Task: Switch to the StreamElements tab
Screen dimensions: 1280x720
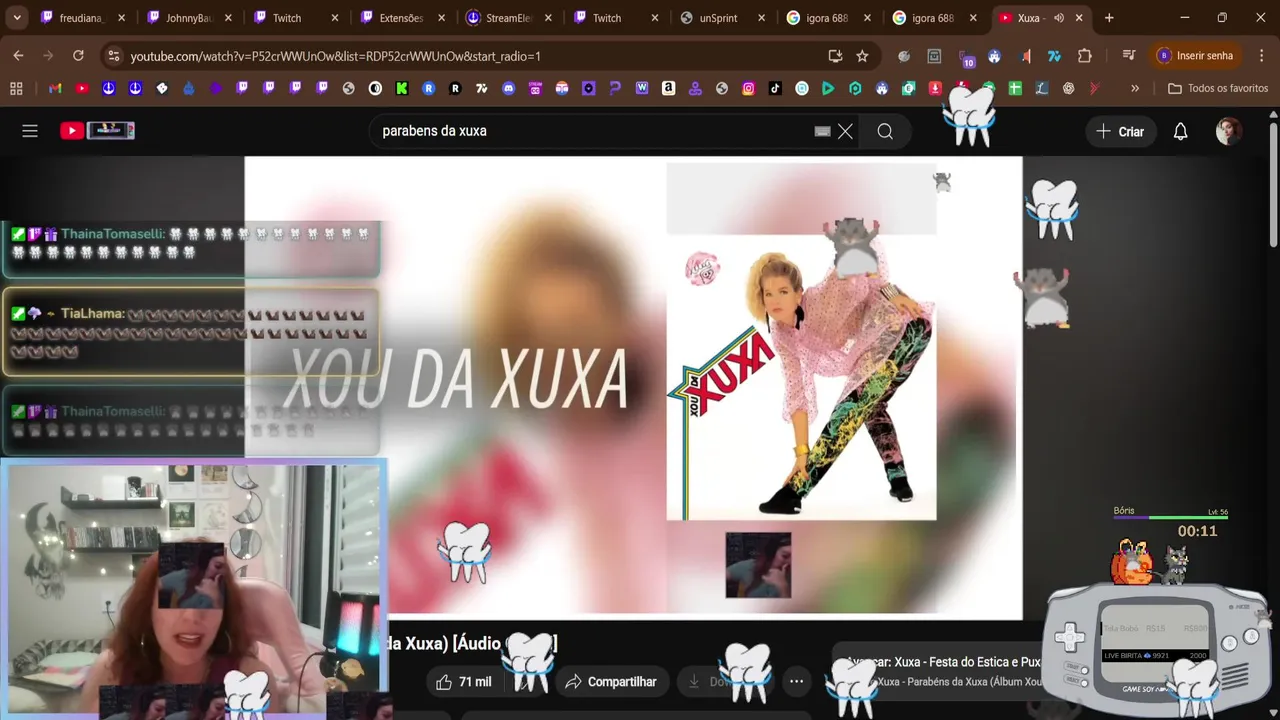Action: coord(507,18)
